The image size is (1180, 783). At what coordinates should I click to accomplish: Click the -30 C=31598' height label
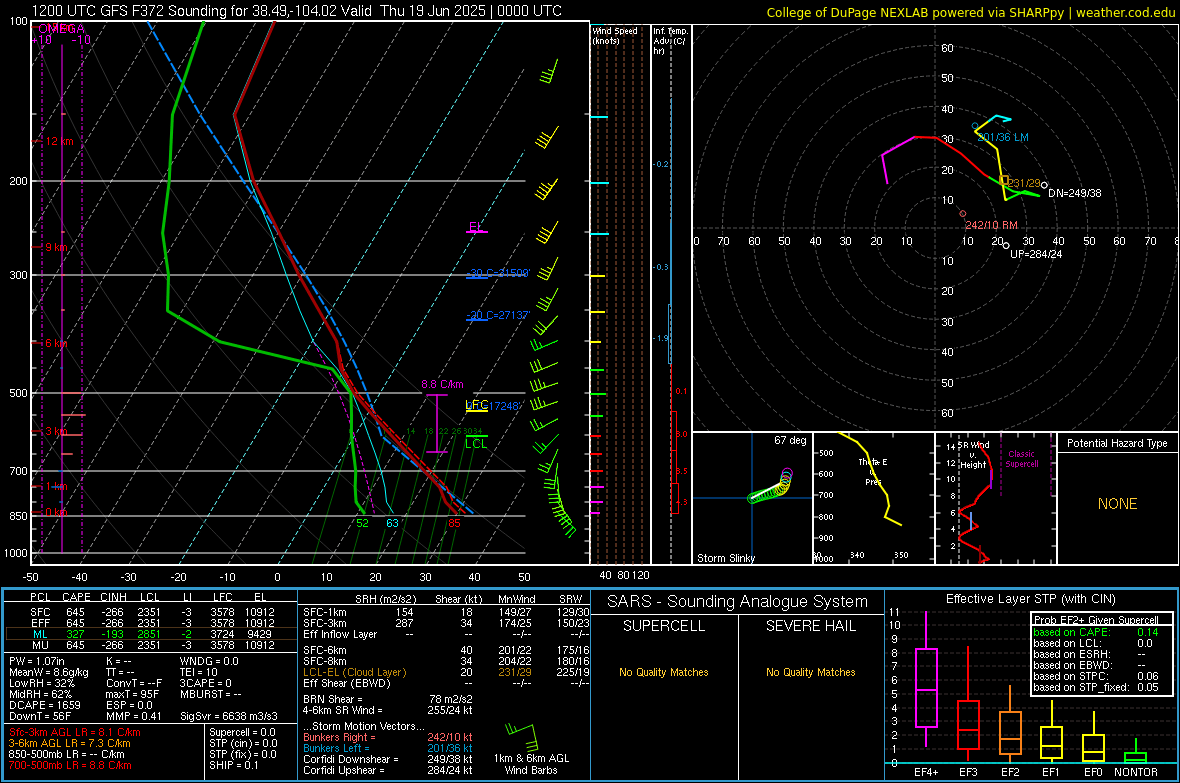(x=498, y=273)
